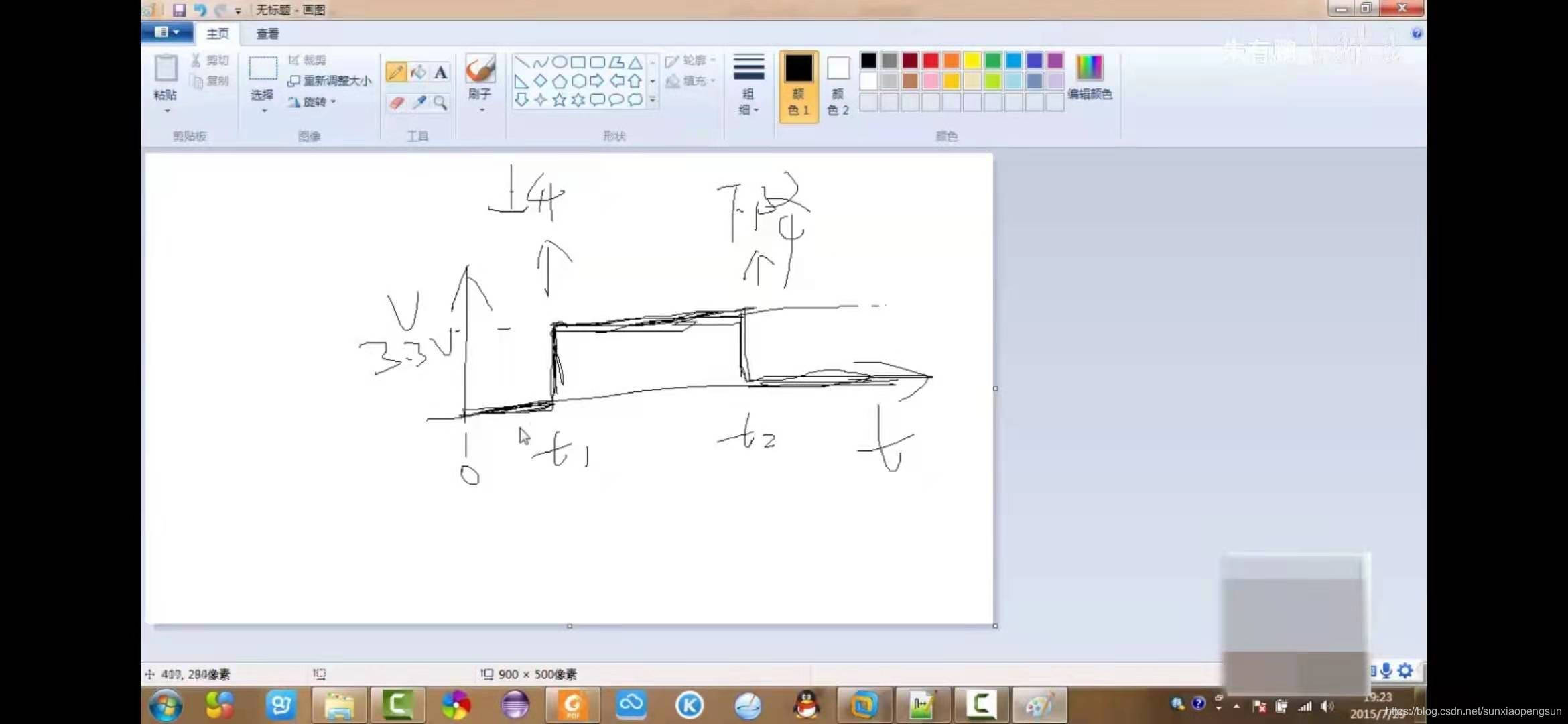The height and width of the screenshot is (724, 1568).
Task: Click Resize (重新调整大小) button
Action: click(x=330, y=81)
